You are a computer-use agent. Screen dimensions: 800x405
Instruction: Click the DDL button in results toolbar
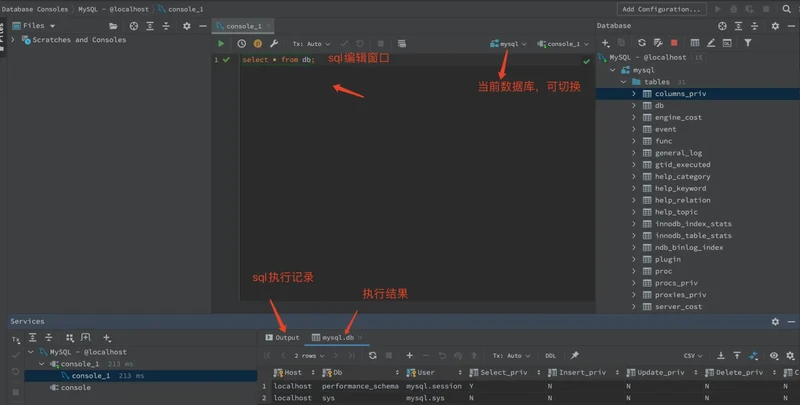coord(550,355)
